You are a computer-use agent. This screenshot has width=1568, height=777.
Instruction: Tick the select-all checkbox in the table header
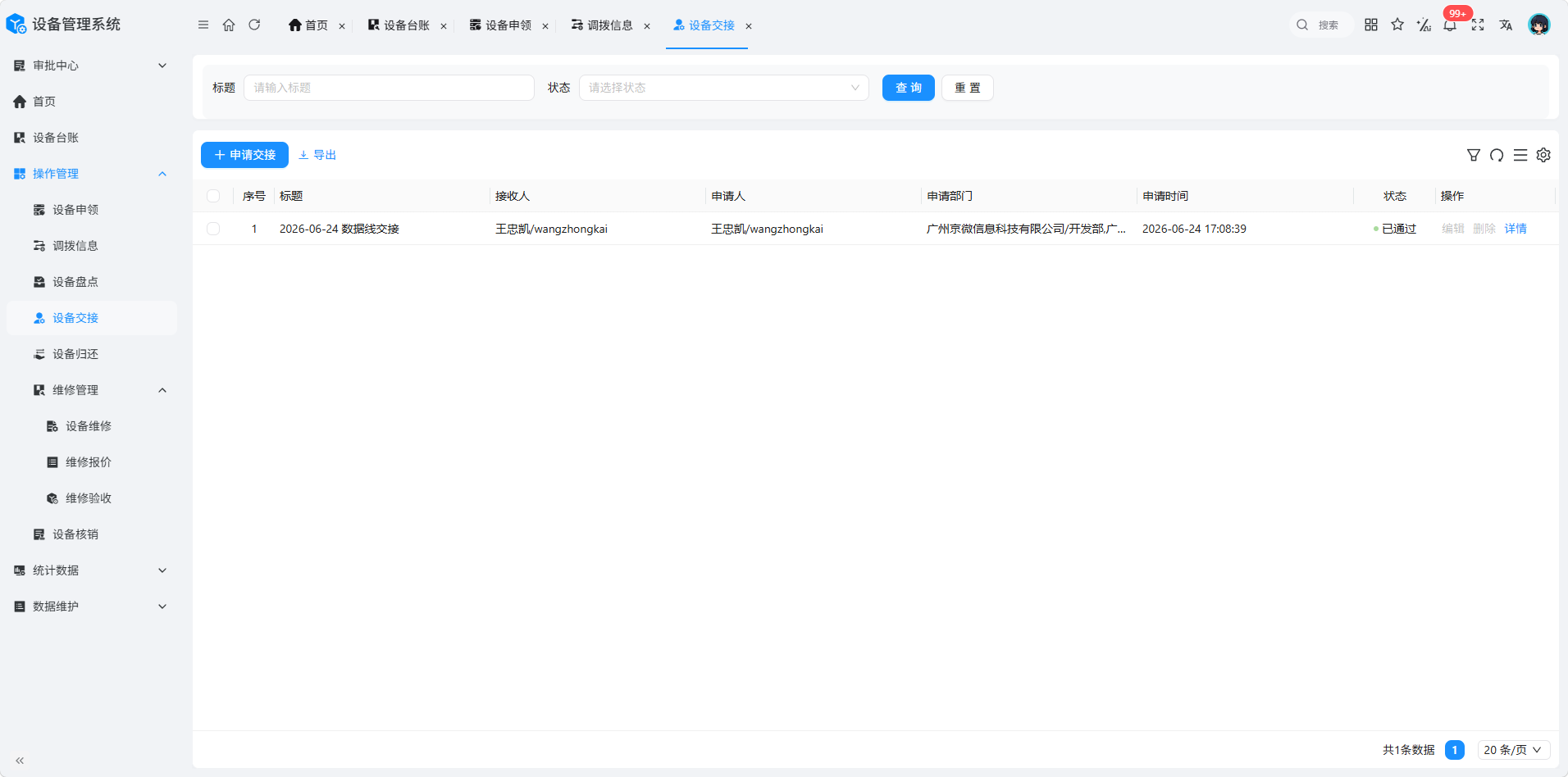coord(213,196)
